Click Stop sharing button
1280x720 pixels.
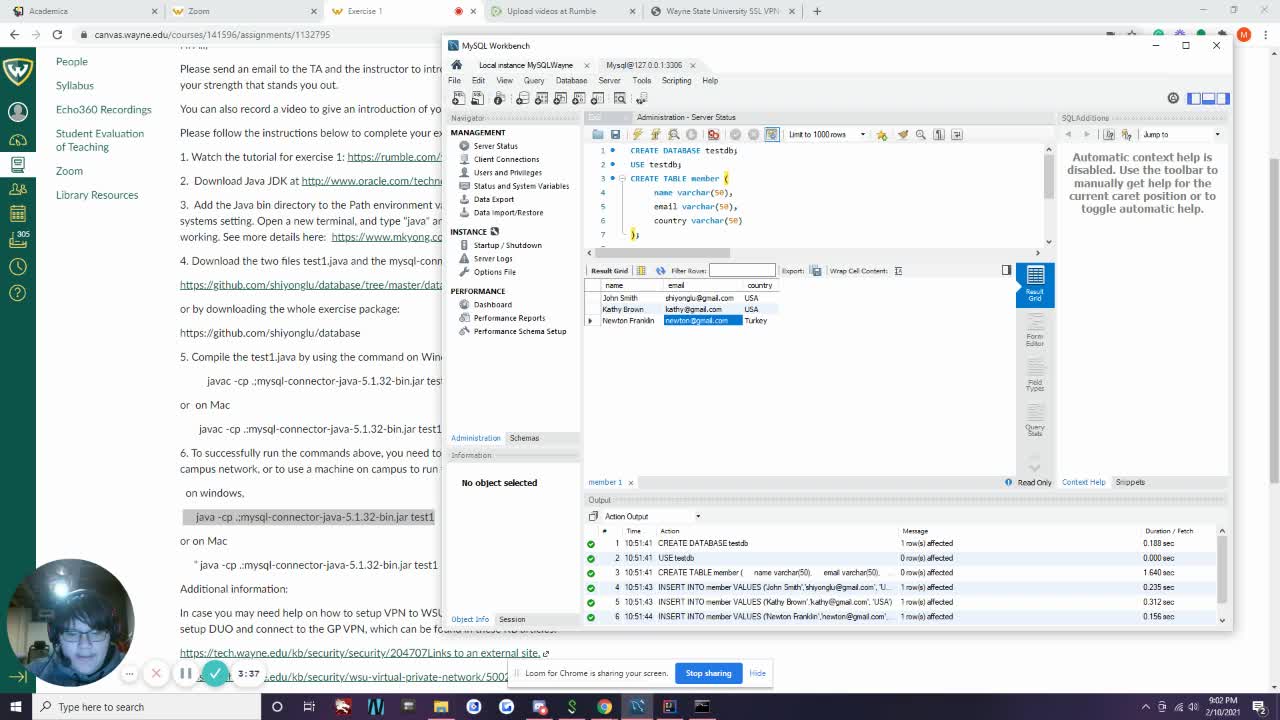[x=708, y=673]
